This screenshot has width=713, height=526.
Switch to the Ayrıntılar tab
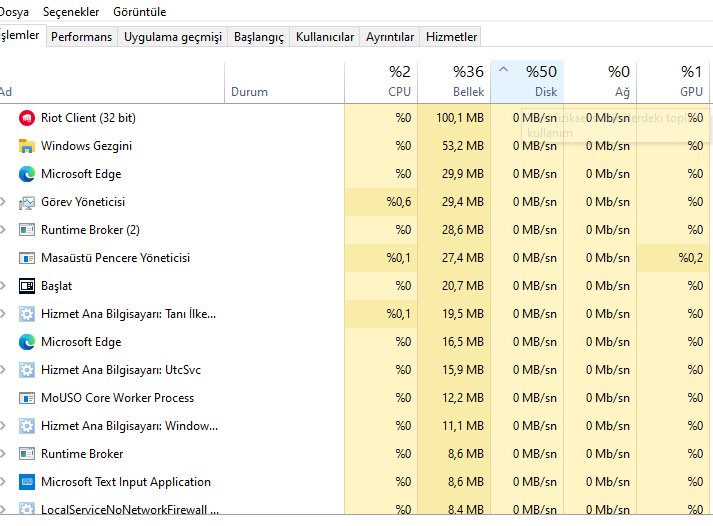pyautogui.click(x=390, y=37)
